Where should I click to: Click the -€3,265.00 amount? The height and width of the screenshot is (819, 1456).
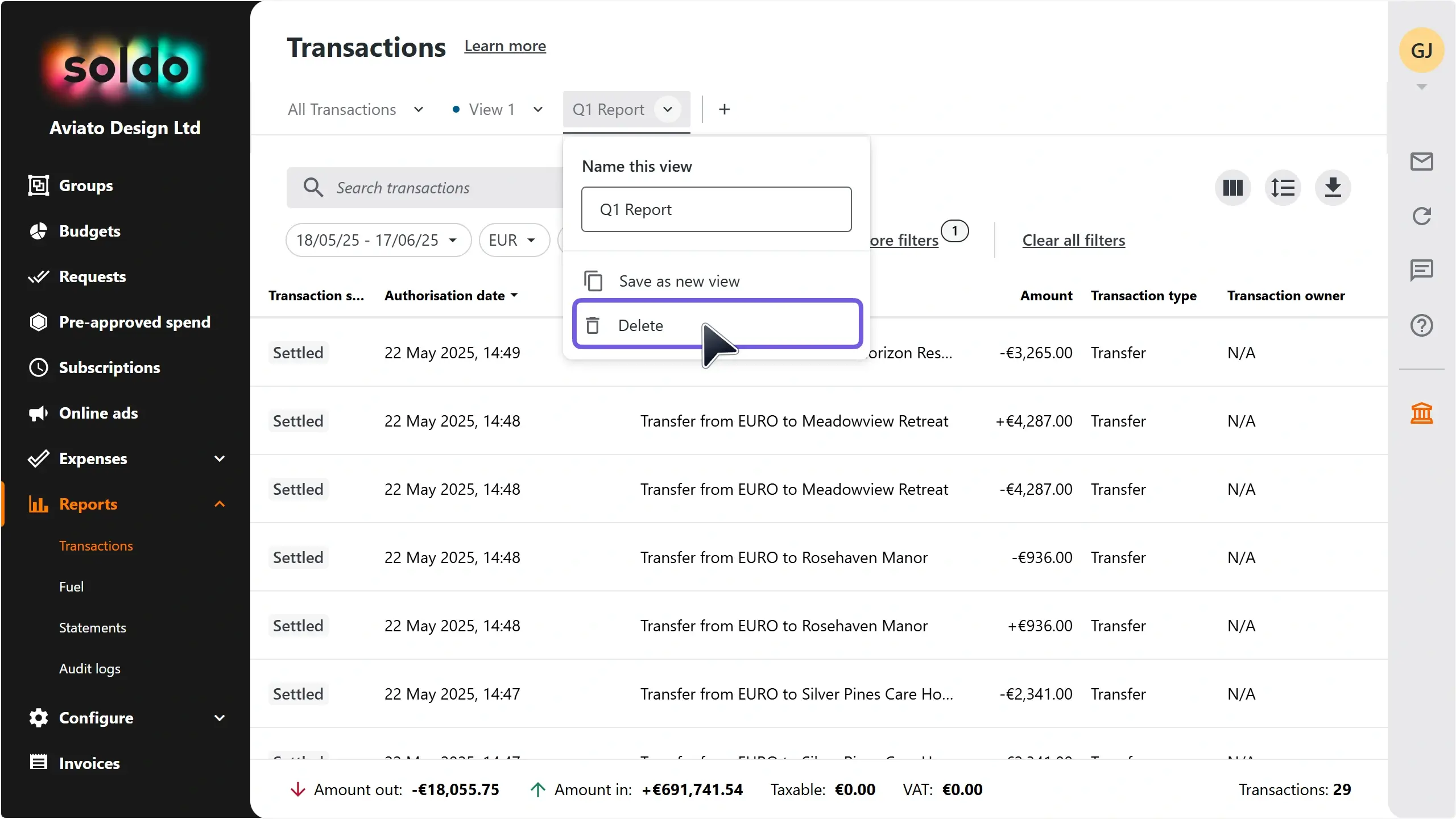(x=1036, y=353)
